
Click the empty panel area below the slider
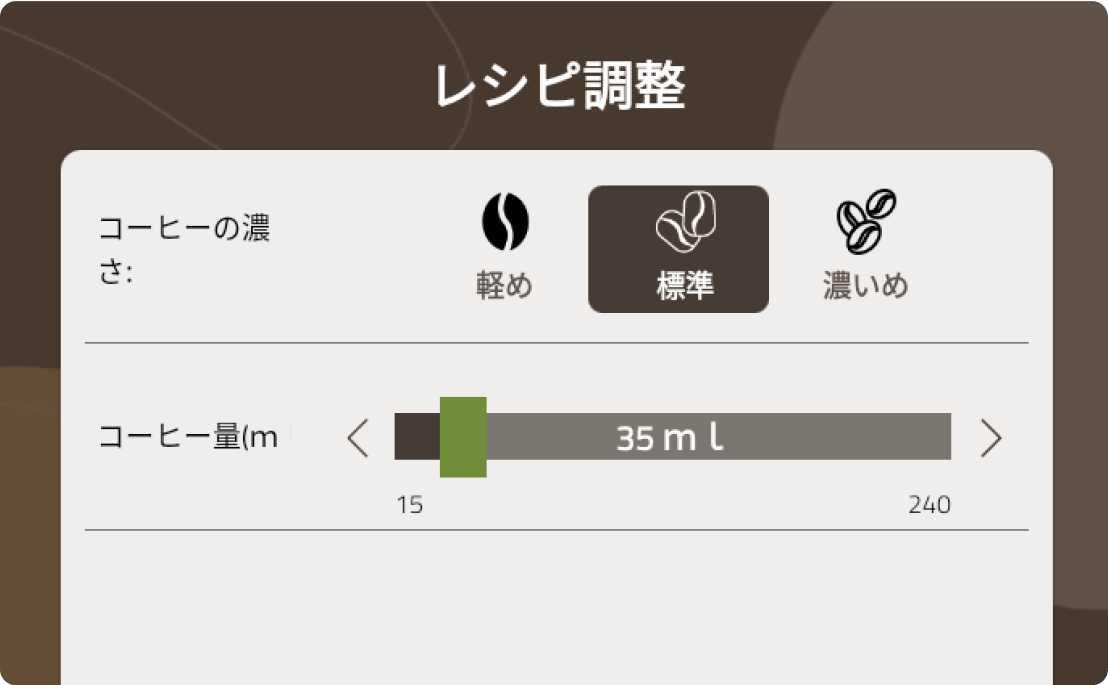point(556,610)
